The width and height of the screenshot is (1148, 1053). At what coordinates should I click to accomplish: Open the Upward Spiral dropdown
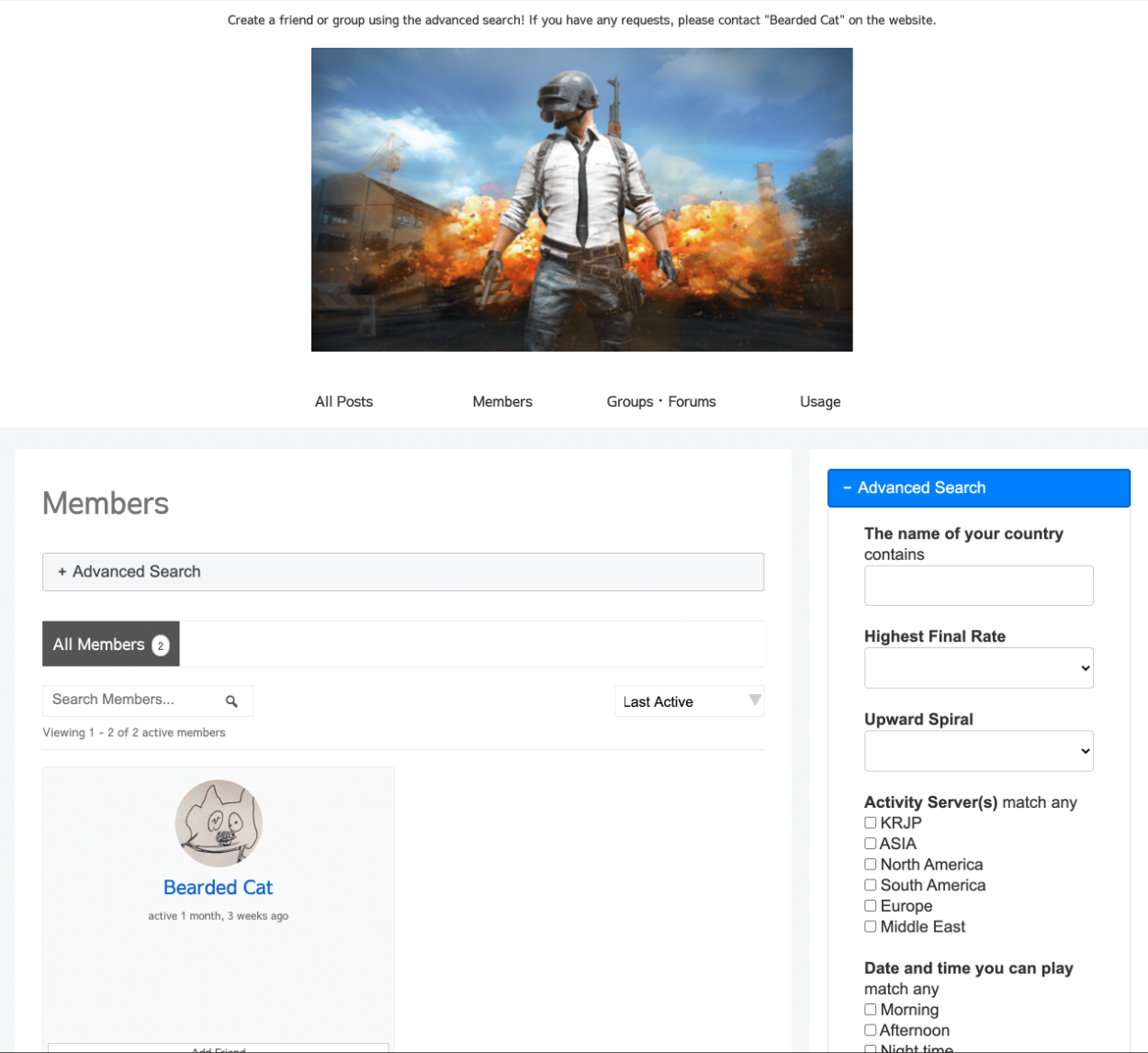point(978,751)
